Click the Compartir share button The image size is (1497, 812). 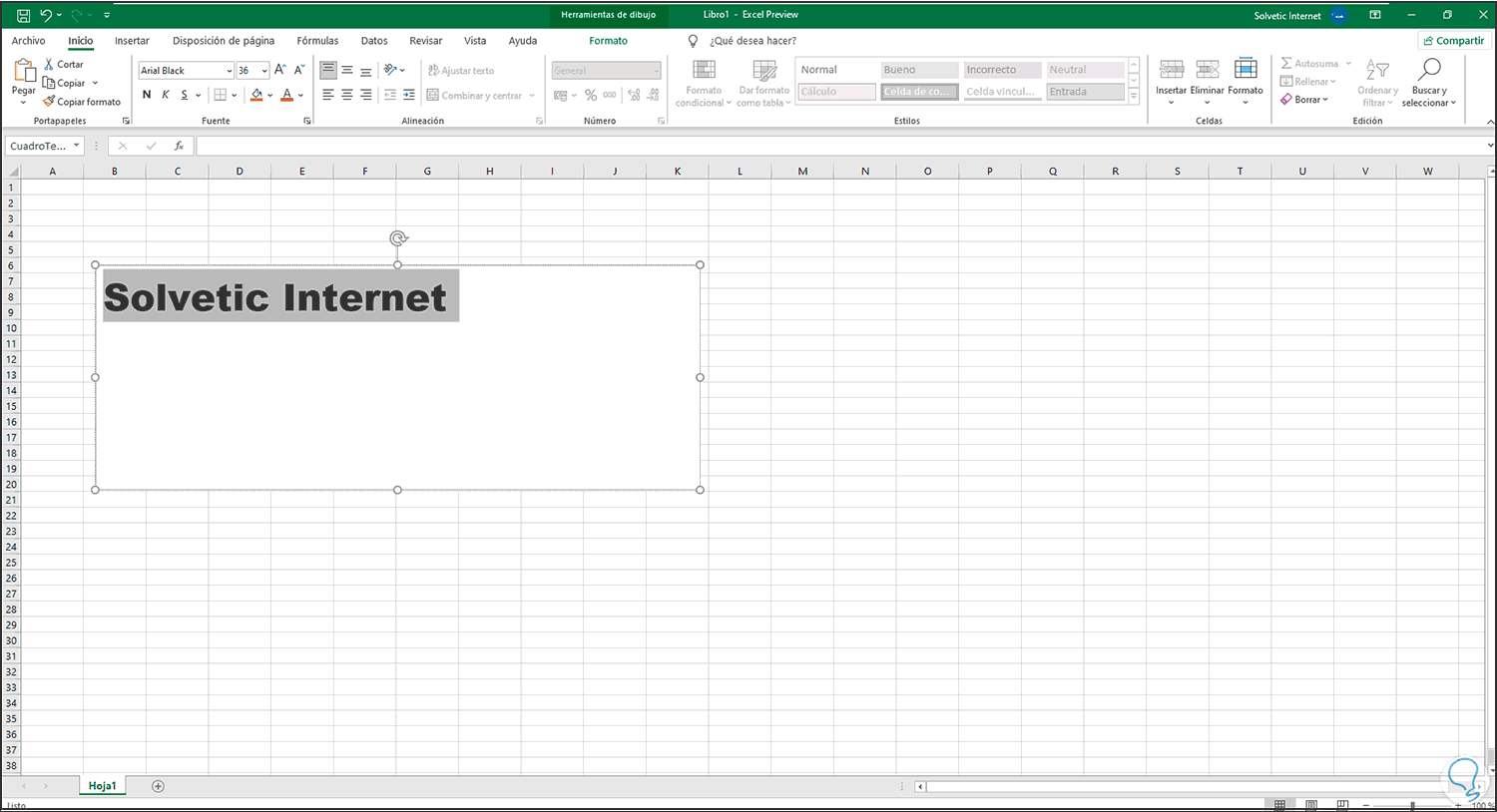coord(1453,41)
